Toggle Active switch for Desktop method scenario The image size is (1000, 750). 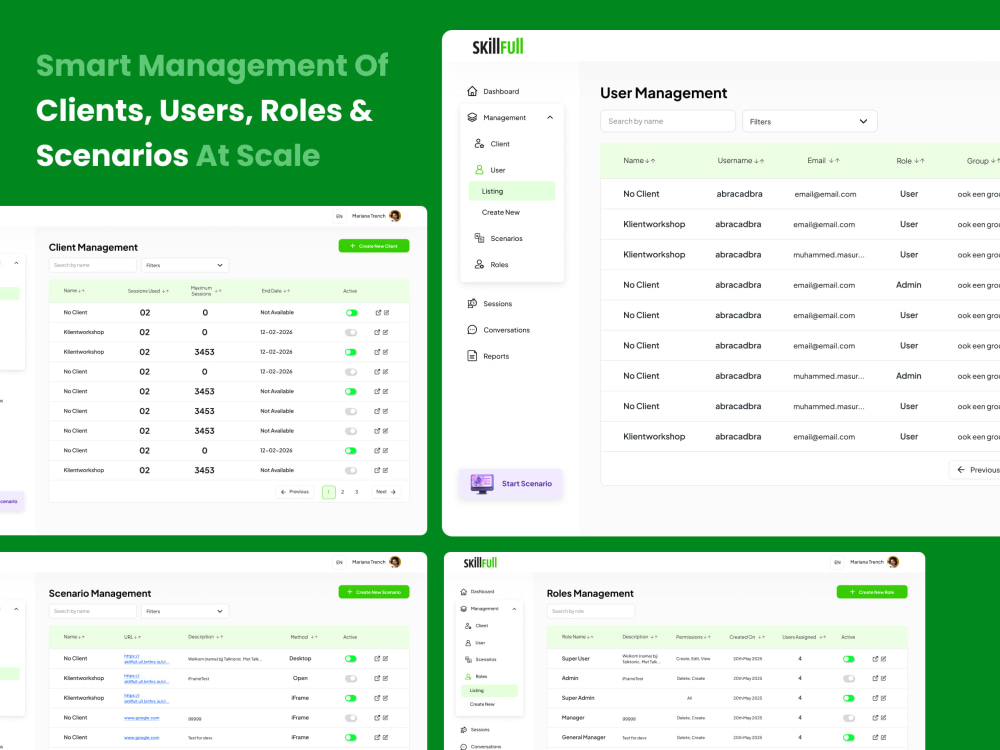click(350, 659)
